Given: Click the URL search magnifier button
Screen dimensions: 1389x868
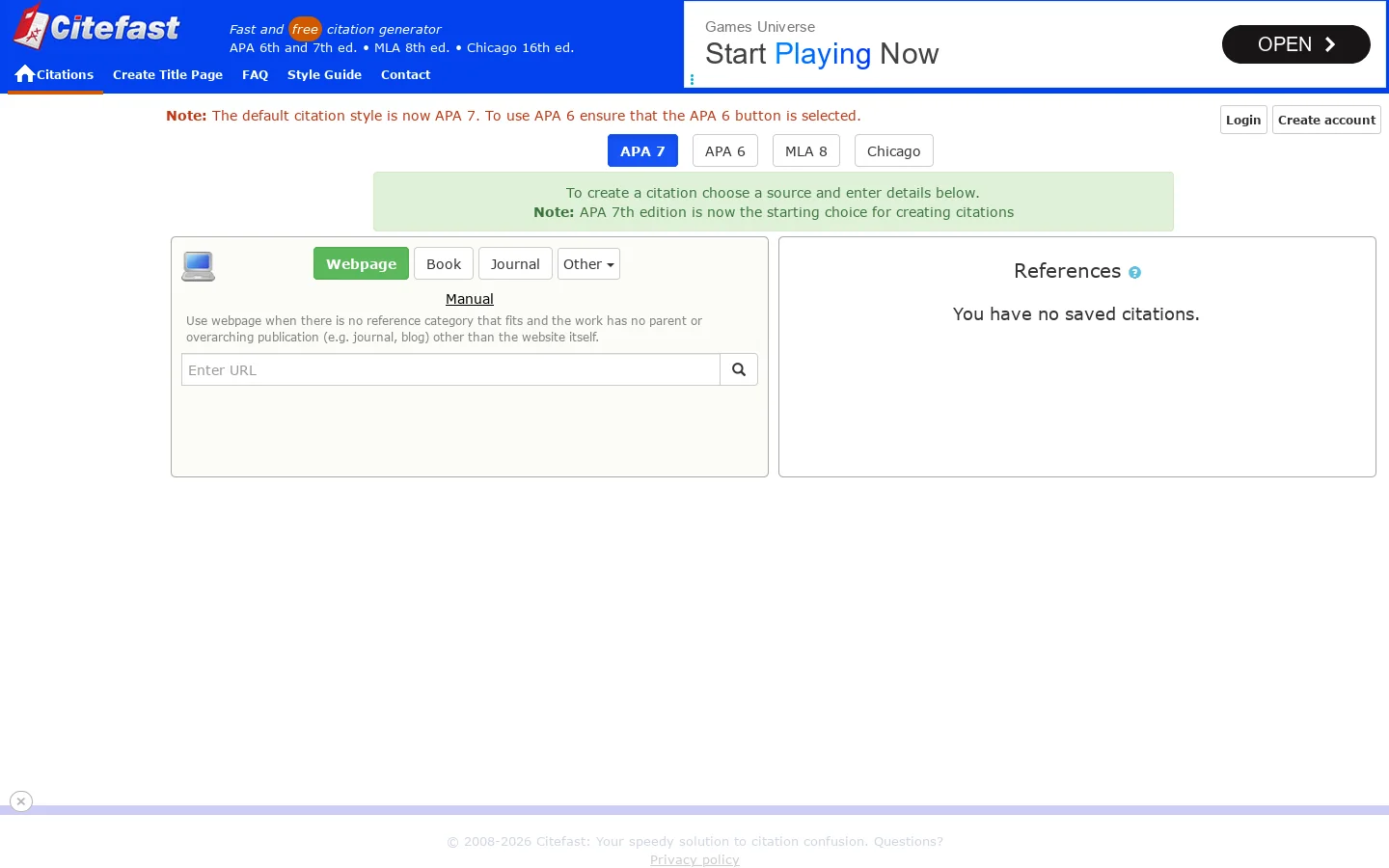Looking at the screenshot, I should click(x=739, y=369).
